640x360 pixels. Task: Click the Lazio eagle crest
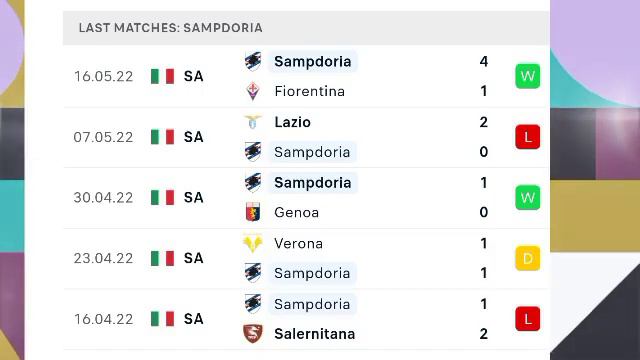(x=253, y=122)
